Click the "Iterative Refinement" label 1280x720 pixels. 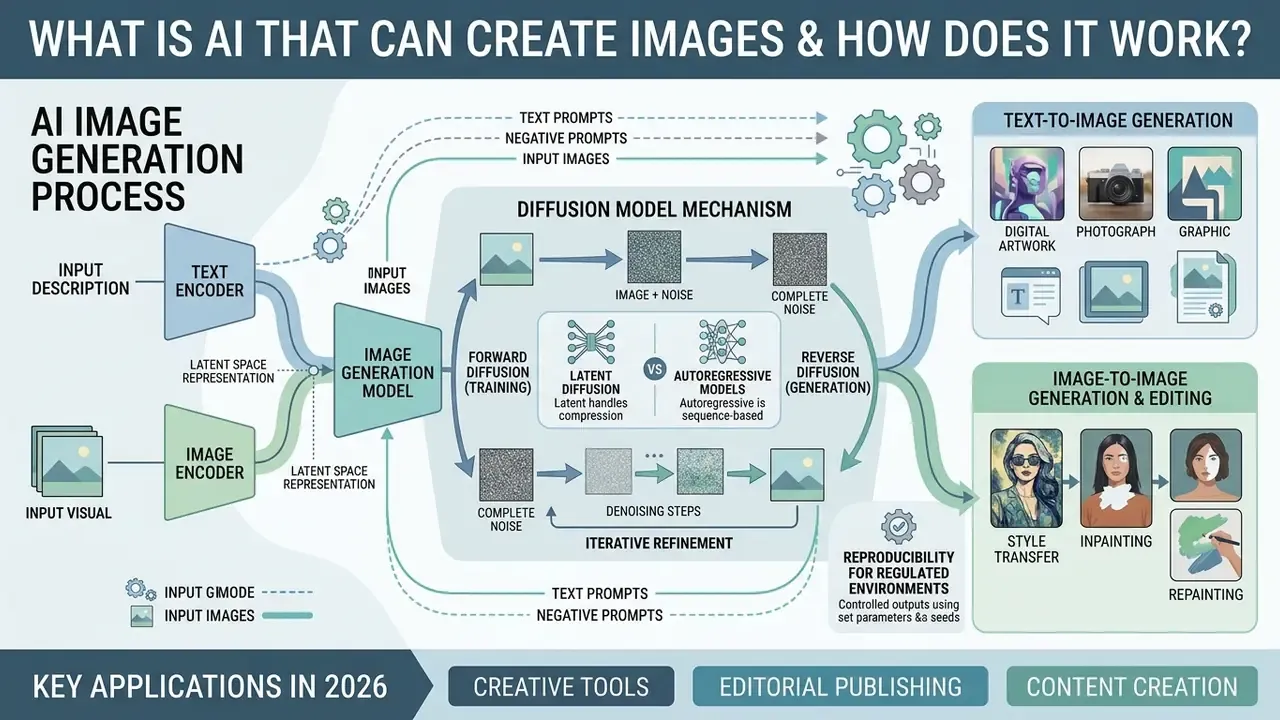(x=659, y=543)
